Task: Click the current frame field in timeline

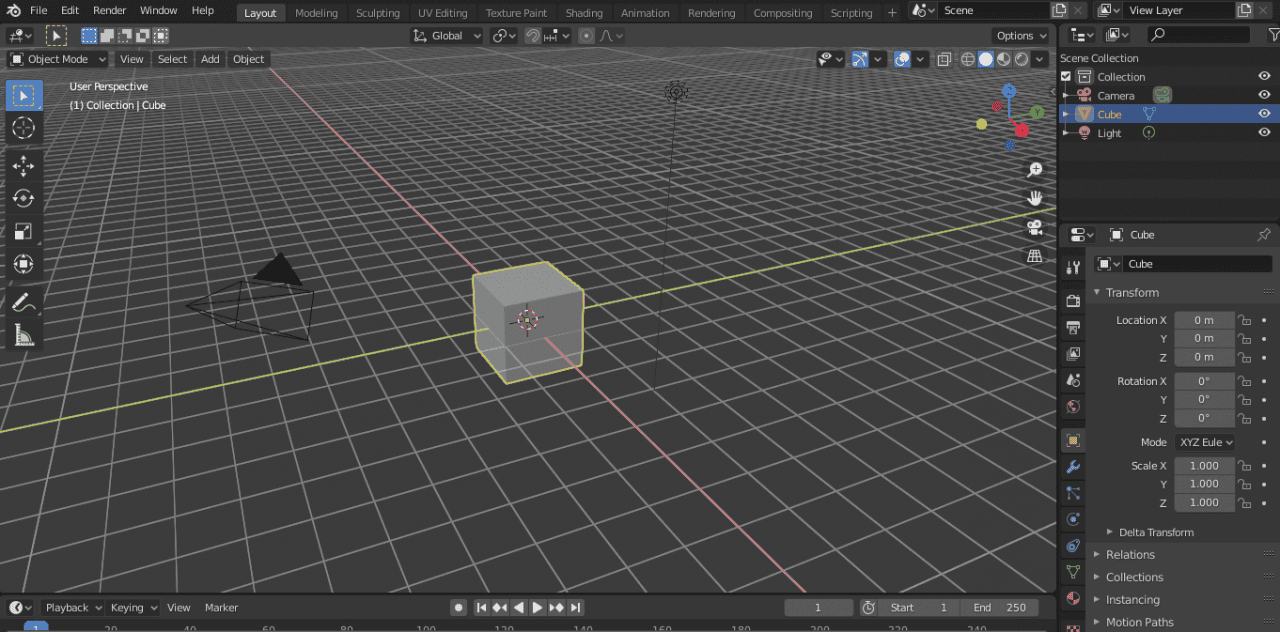Action: pyautogui.click(x=819, y=607)
